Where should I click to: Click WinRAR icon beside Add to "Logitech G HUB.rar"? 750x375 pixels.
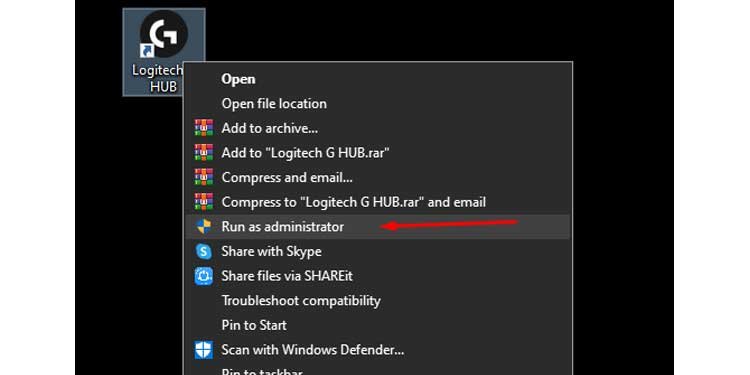[x=204, y=153]
